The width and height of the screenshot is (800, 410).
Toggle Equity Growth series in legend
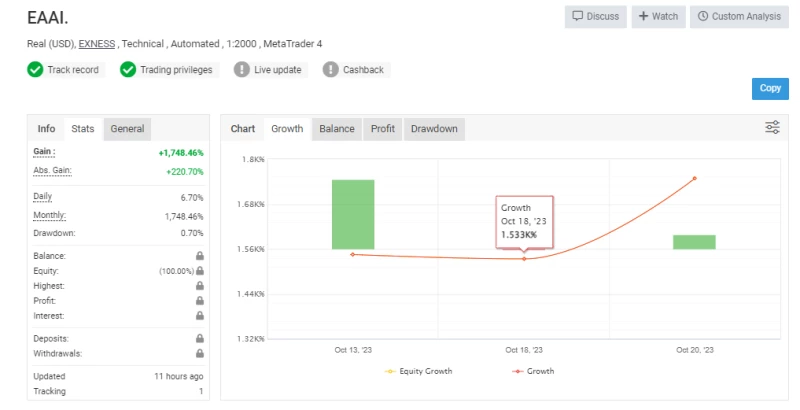[x=418, y=371]
